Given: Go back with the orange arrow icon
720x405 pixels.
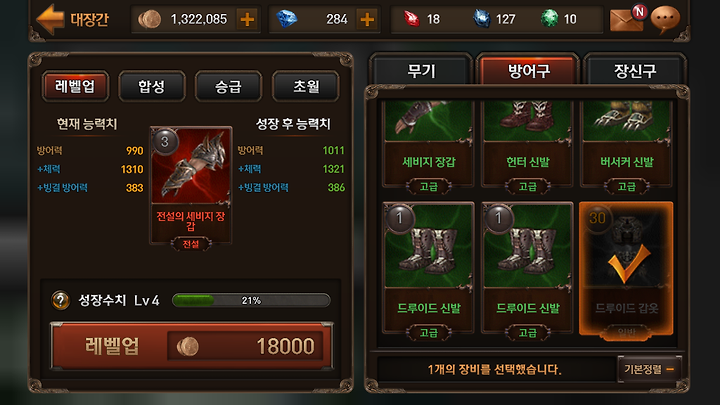Looking at the screenshot, I should [x=50, y=19].
